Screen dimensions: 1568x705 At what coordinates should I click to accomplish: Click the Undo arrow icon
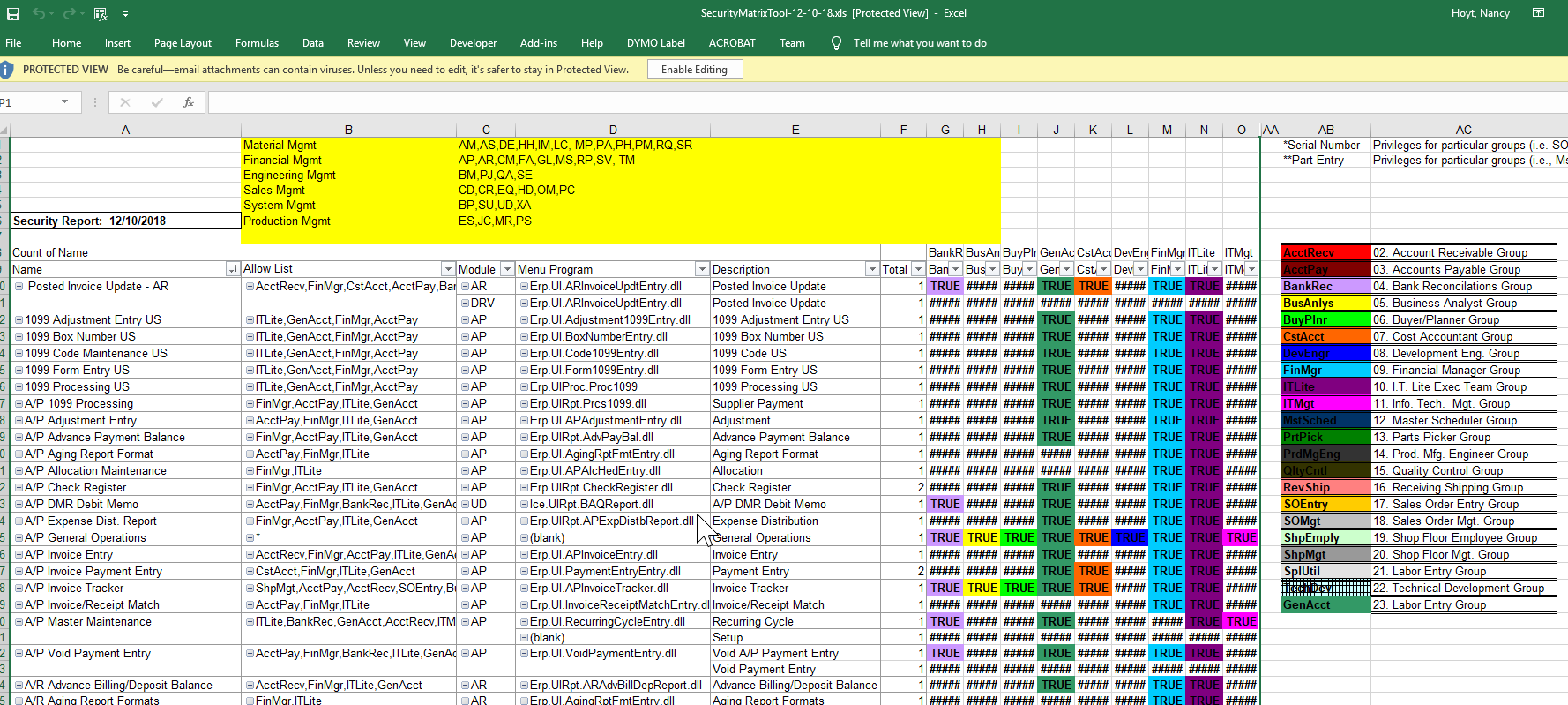38,14
